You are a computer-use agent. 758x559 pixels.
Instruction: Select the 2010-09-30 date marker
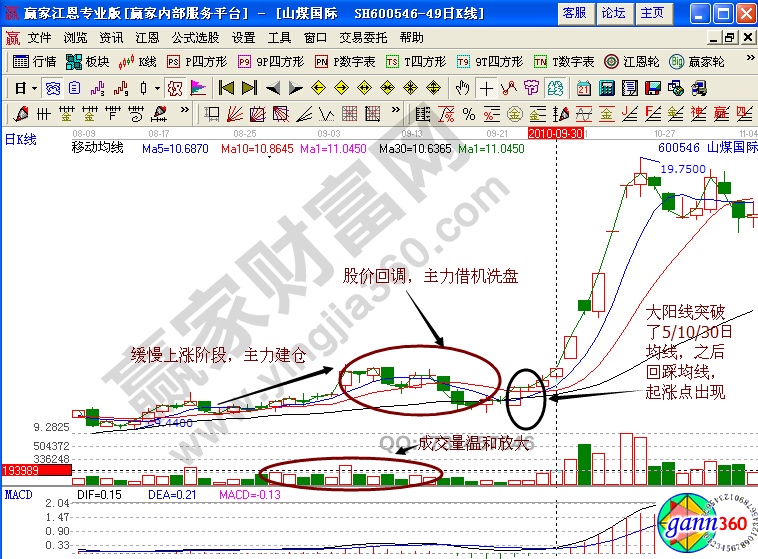555,132
